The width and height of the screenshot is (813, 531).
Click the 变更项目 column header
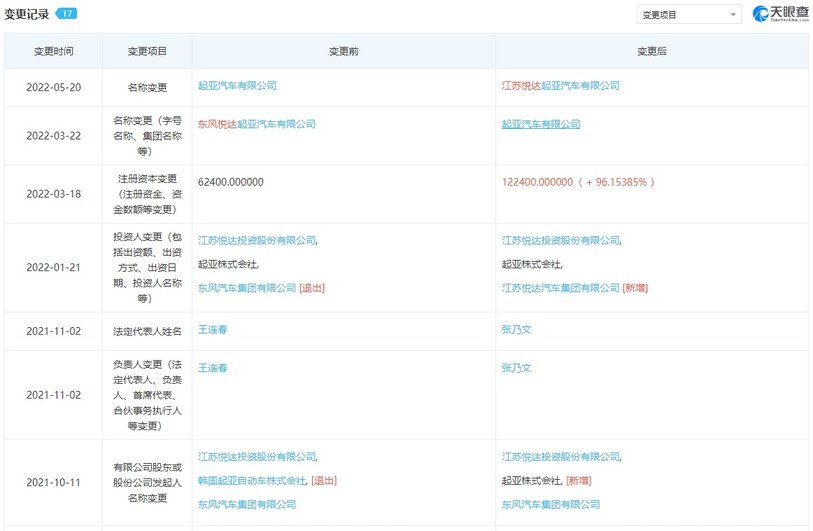click(x=147, y=51)
